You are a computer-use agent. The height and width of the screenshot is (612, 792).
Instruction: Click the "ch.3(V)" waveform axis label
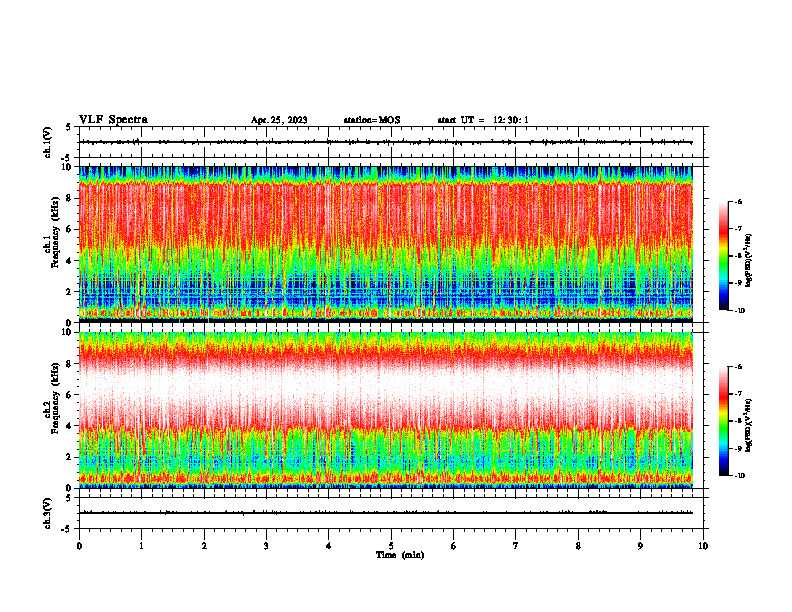pyautogui.click(x=48, y=513)
